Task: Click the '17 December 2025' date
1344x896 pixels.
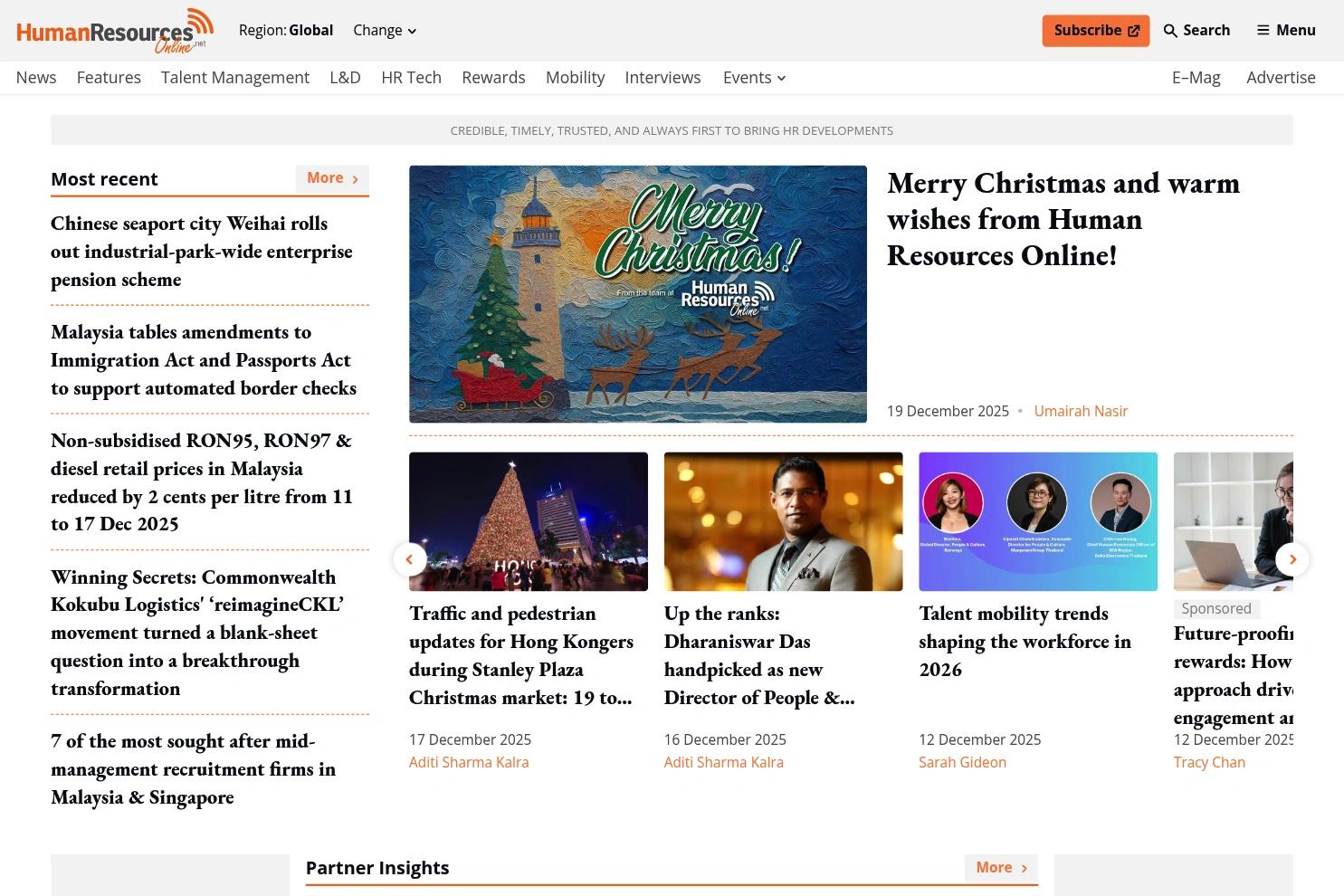Action: point(470,739)
